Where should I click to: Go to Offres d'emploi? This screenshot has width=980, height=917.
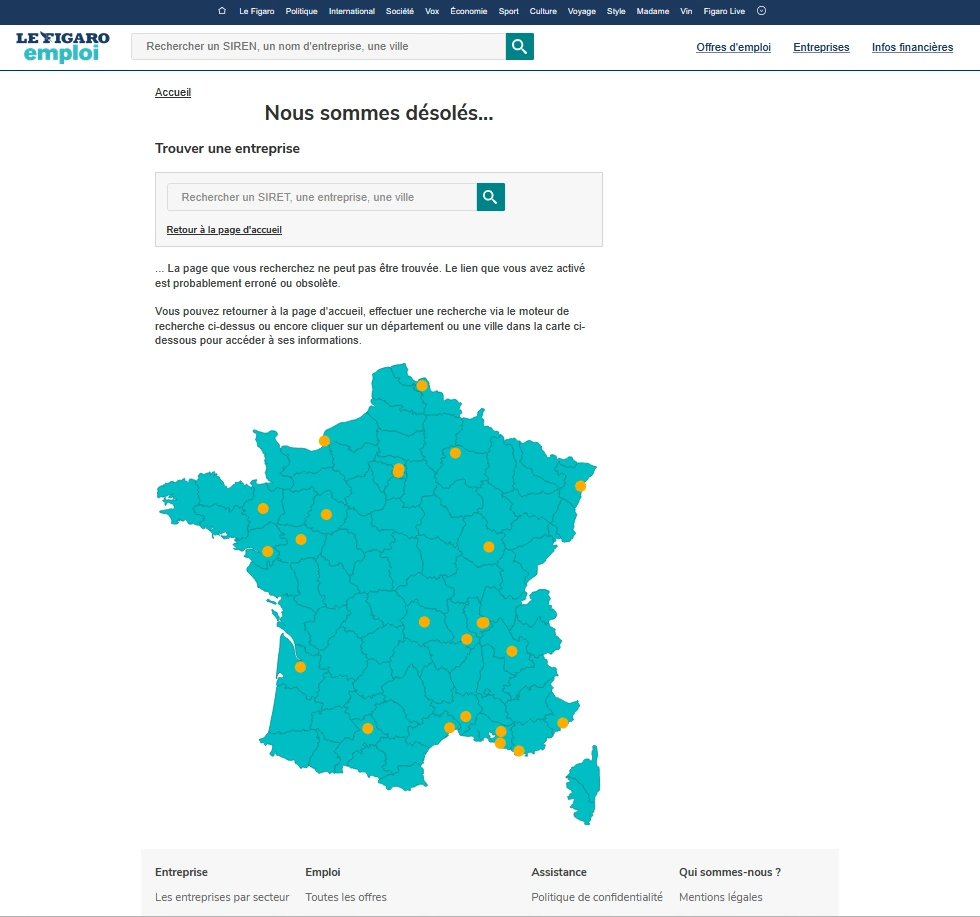[734, 48]
